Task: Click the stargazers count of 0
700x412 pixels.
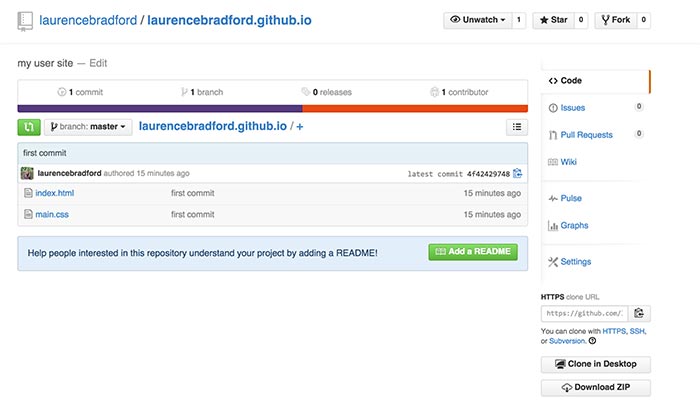Action: coord(581,20)
